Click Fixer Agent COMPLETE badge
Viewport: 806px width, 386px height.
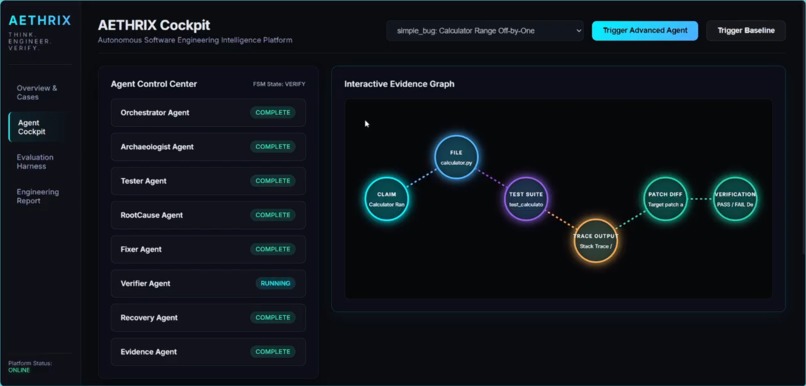pyautogui.click(x=273, y=249)
